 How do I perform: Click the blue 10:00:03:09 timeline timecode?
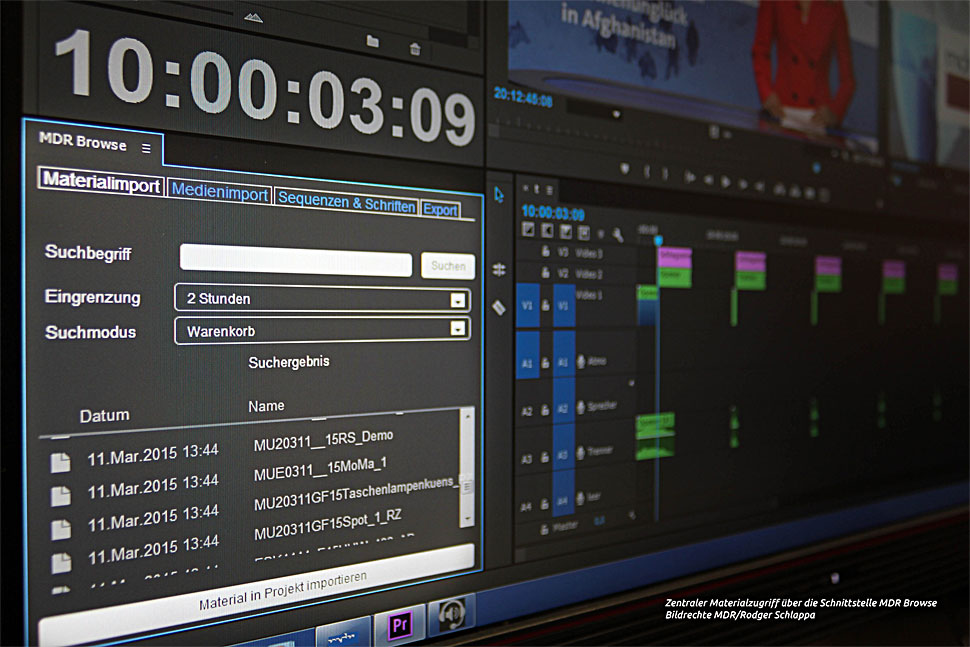click(x=552, y=213)
